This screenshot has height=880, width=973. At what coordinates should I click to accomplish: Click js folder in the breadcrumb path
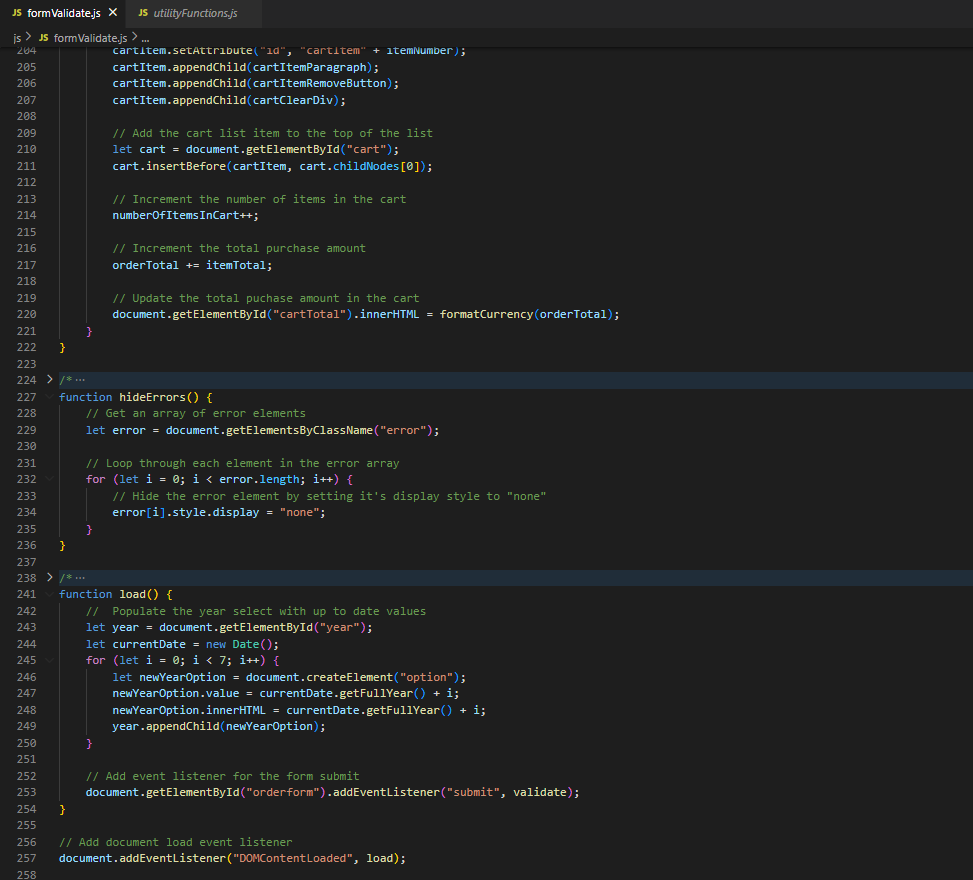click(17, 37)
